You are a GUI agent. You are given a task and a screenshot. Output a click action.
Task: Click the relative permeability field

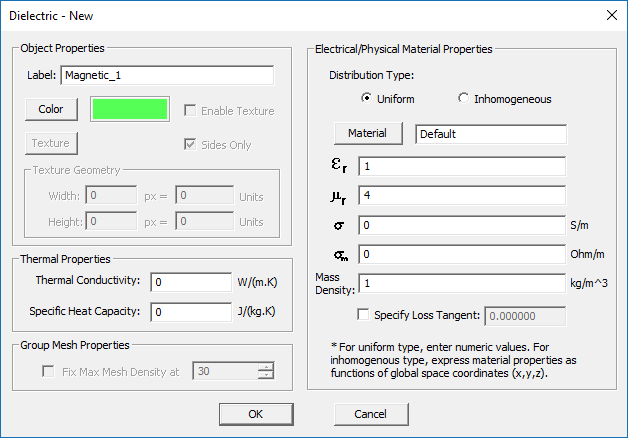[462, 195]
